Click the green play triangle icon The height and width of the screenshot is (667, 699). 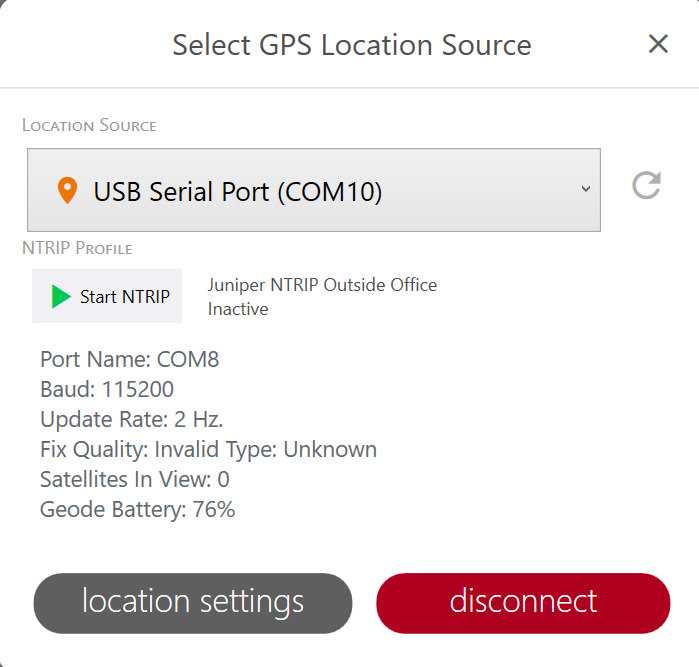tap(62, 296)
